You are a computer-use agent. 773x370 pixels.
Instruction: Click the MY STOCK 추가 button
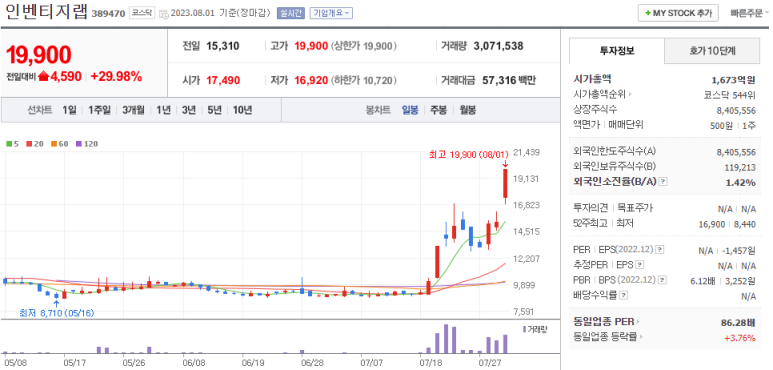click(x=678, y=13)
